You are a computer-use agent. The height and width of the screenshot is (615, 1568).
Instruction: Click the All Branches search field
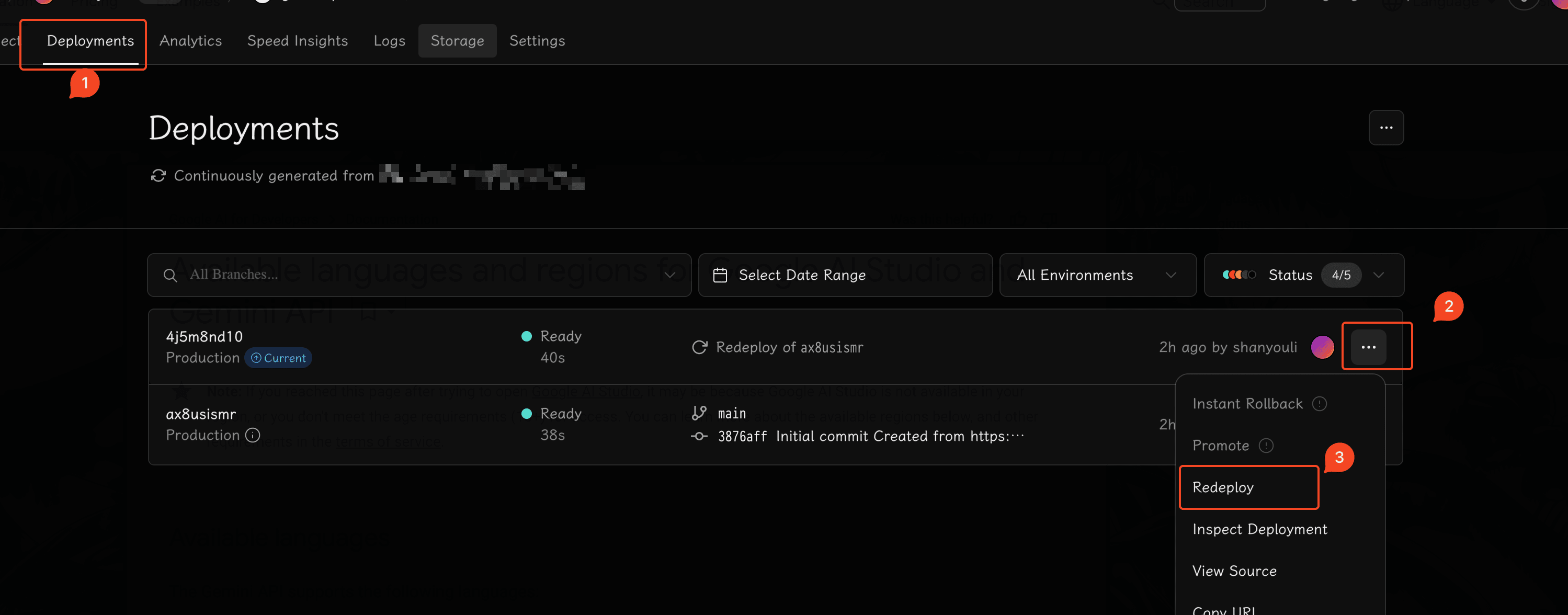[419, 275]
